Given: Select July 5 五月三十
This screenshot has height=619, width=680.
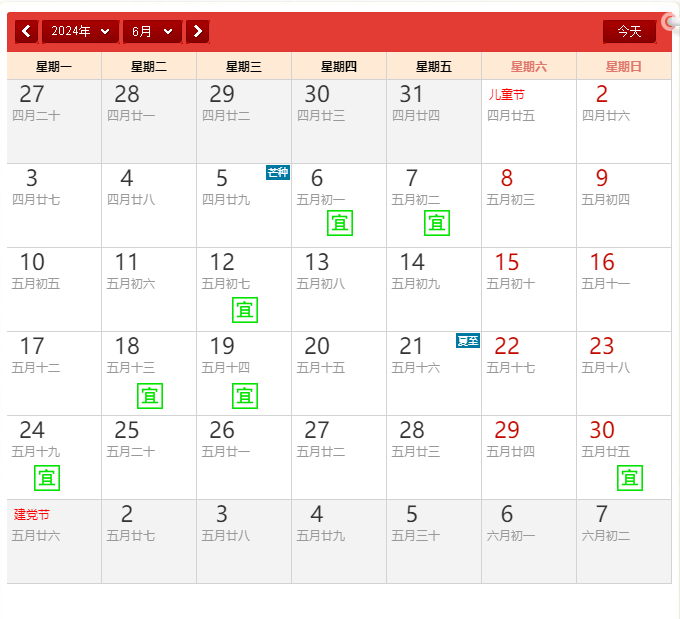Looking at the screenshot, I should click(434, 541).
